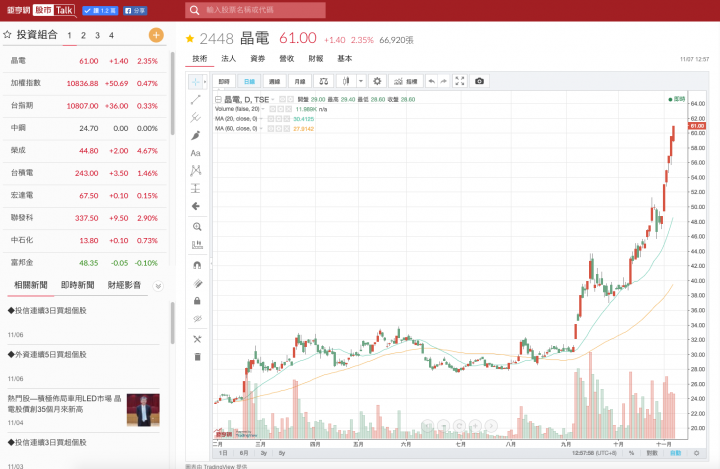Open MA (60, close, 0) dropdown arrow
Image resolution: width=720 pixels, height=469 pixels.
pyautogui.click(x=261, y=129)
